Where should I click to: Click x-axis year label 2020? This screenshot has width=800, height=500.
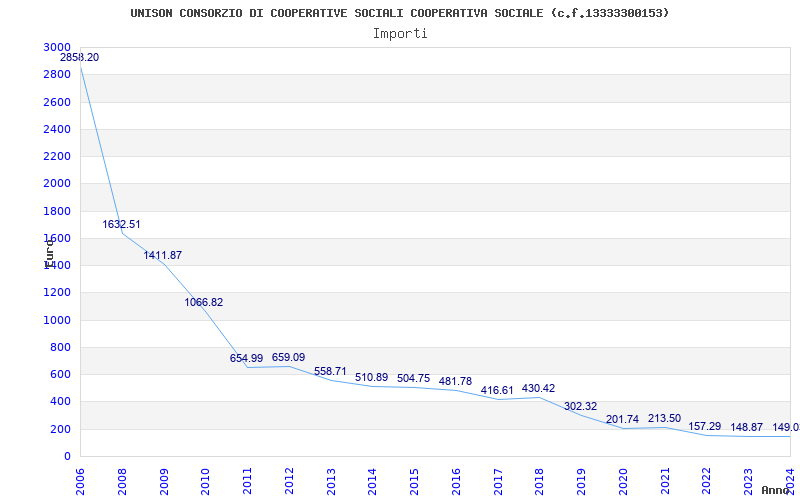point(623,482)
